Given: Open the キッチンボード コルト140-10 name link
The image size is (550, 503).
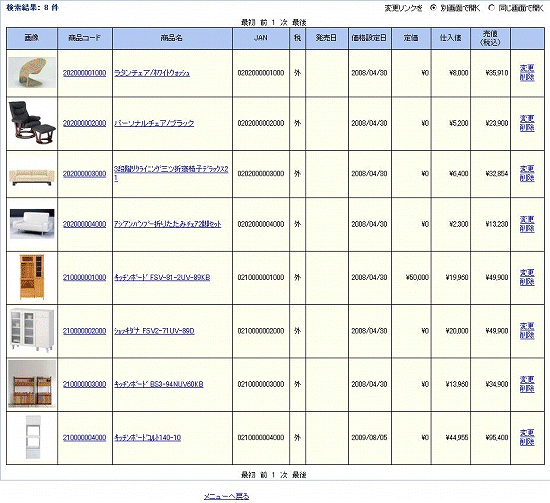Looking at the screenshot, I should pos(148,437).
